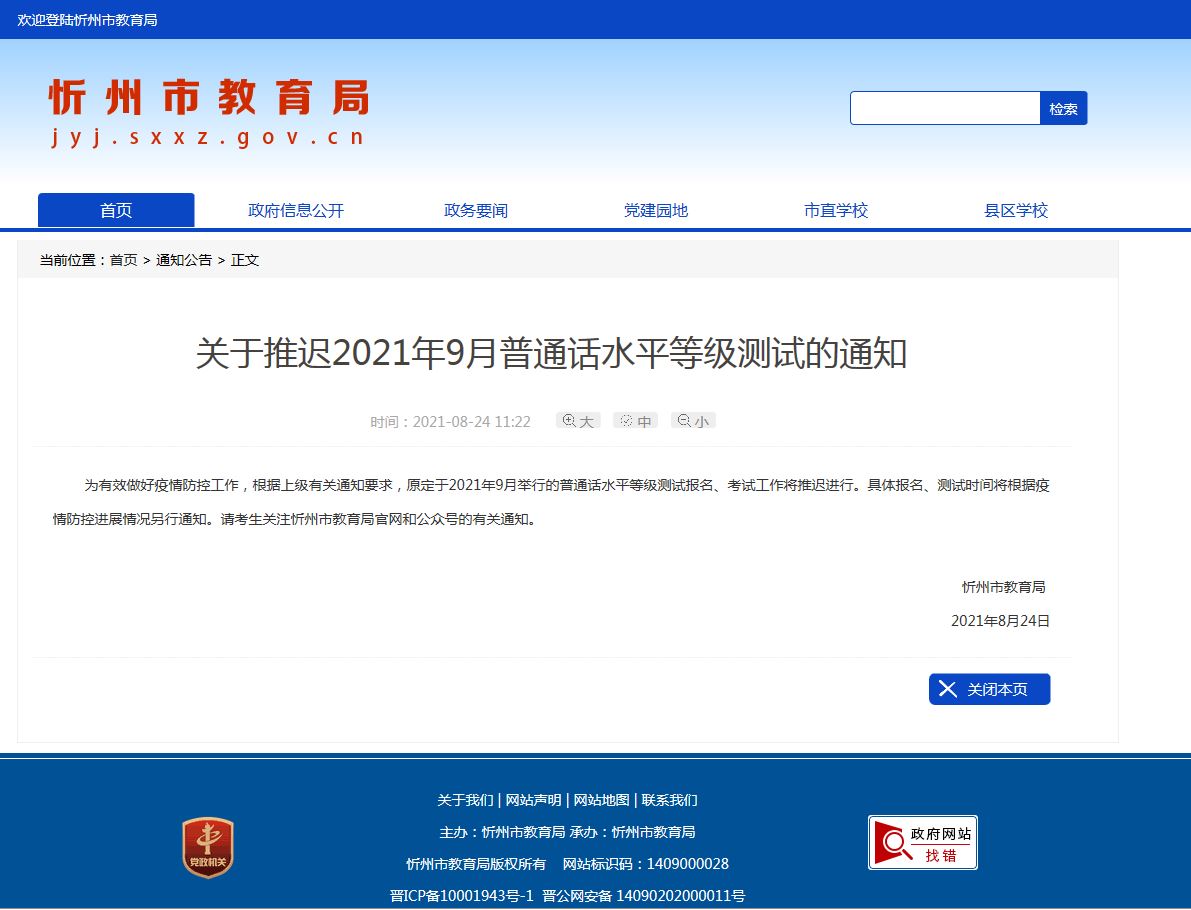Click 首页 in the breadcrumb path
This screenshot has height=910, width=1191.
coord(124,260)
